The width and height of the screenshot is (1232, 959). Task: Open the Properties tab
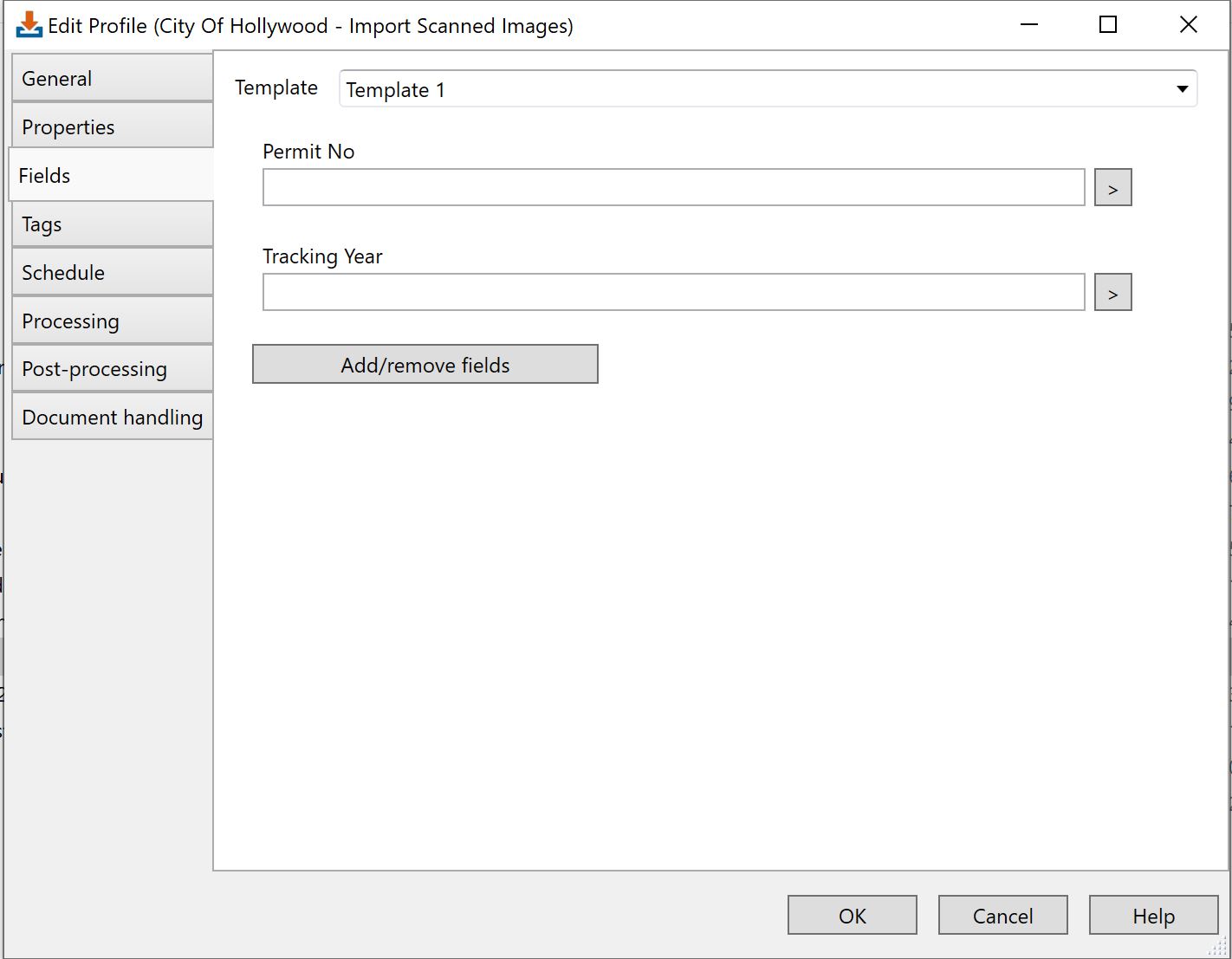coord(112,127)
